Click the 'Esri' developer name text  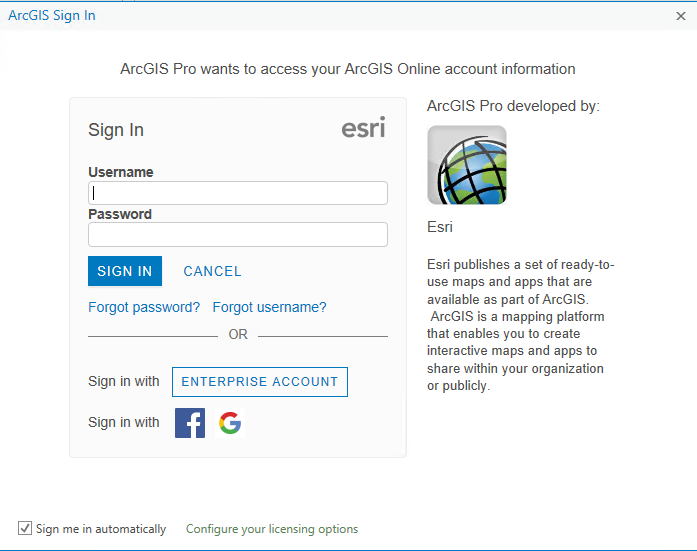pyautogui.click(x=440, y=227)
